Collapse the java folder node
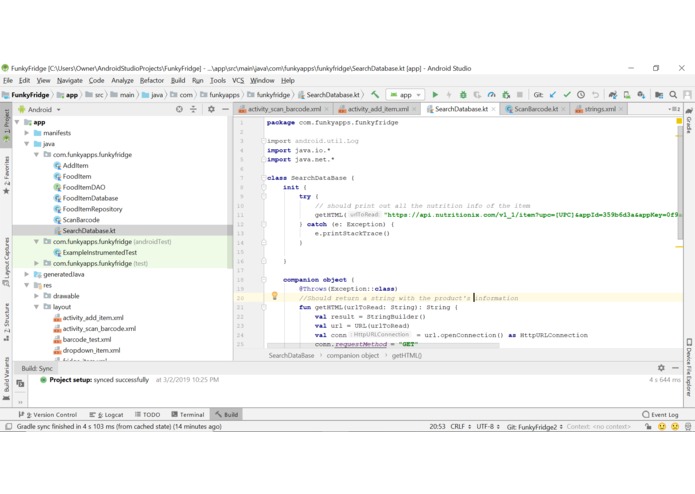Image resolution: width=695 pixels, height=494 pixels. [27, 144]
